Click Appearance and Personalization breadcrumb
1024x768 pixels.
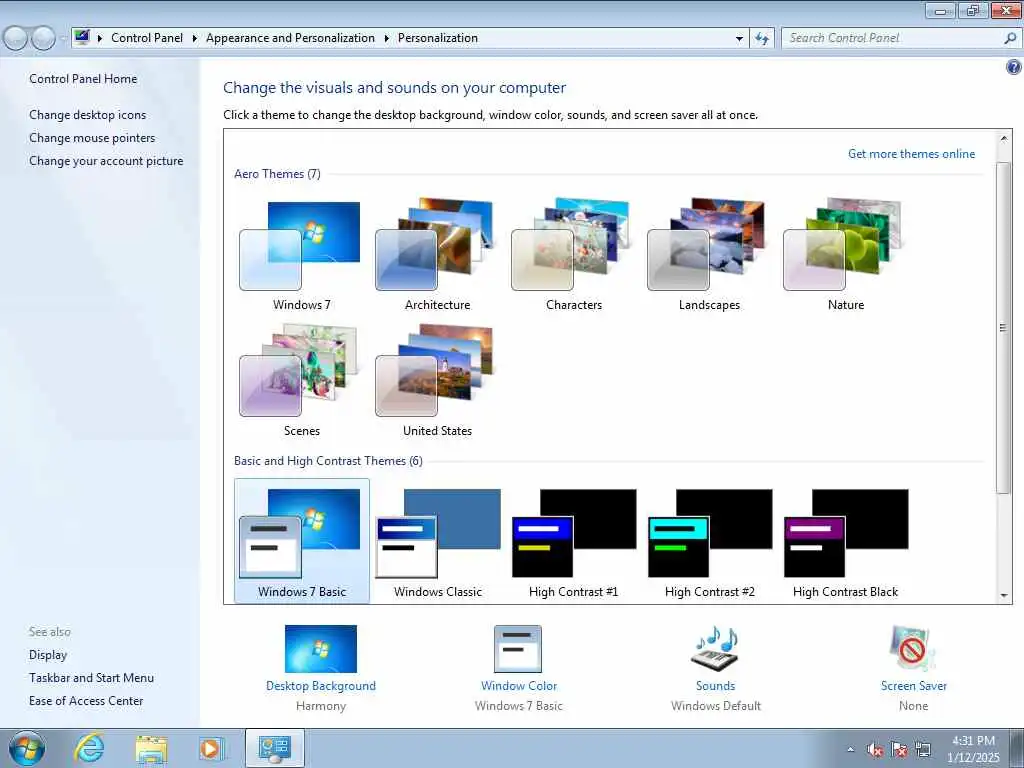click(290, 38)
